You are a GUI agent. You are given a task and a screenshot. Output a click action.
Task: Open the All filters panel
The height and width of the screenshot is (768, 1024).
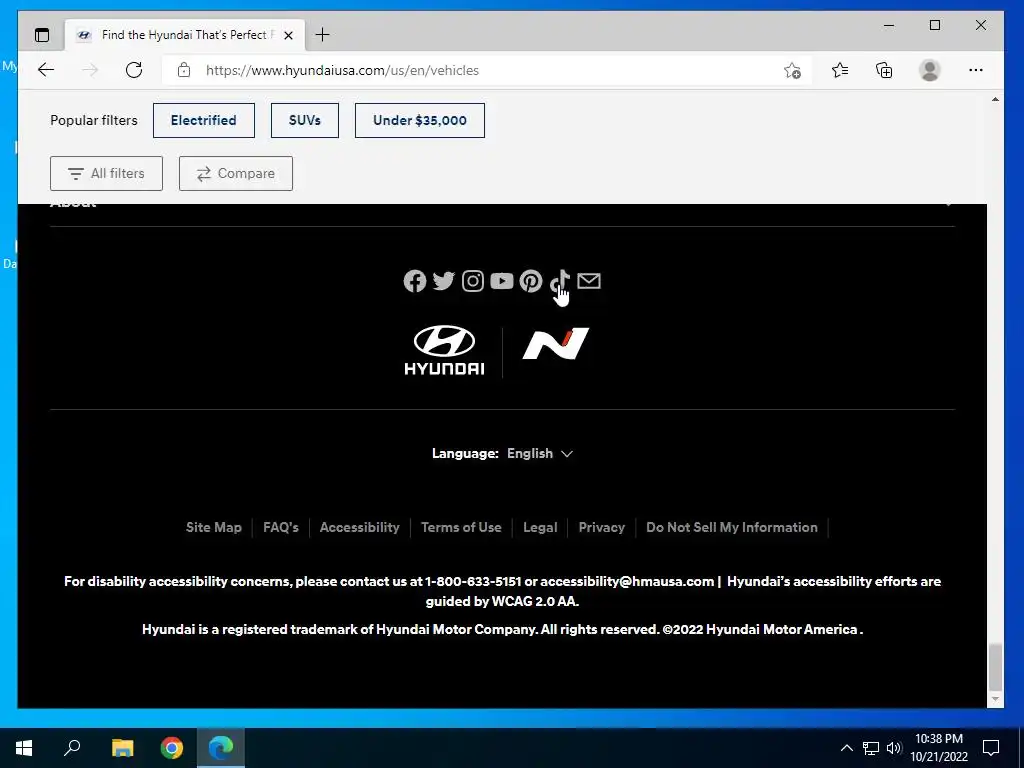tap(106, 173)
